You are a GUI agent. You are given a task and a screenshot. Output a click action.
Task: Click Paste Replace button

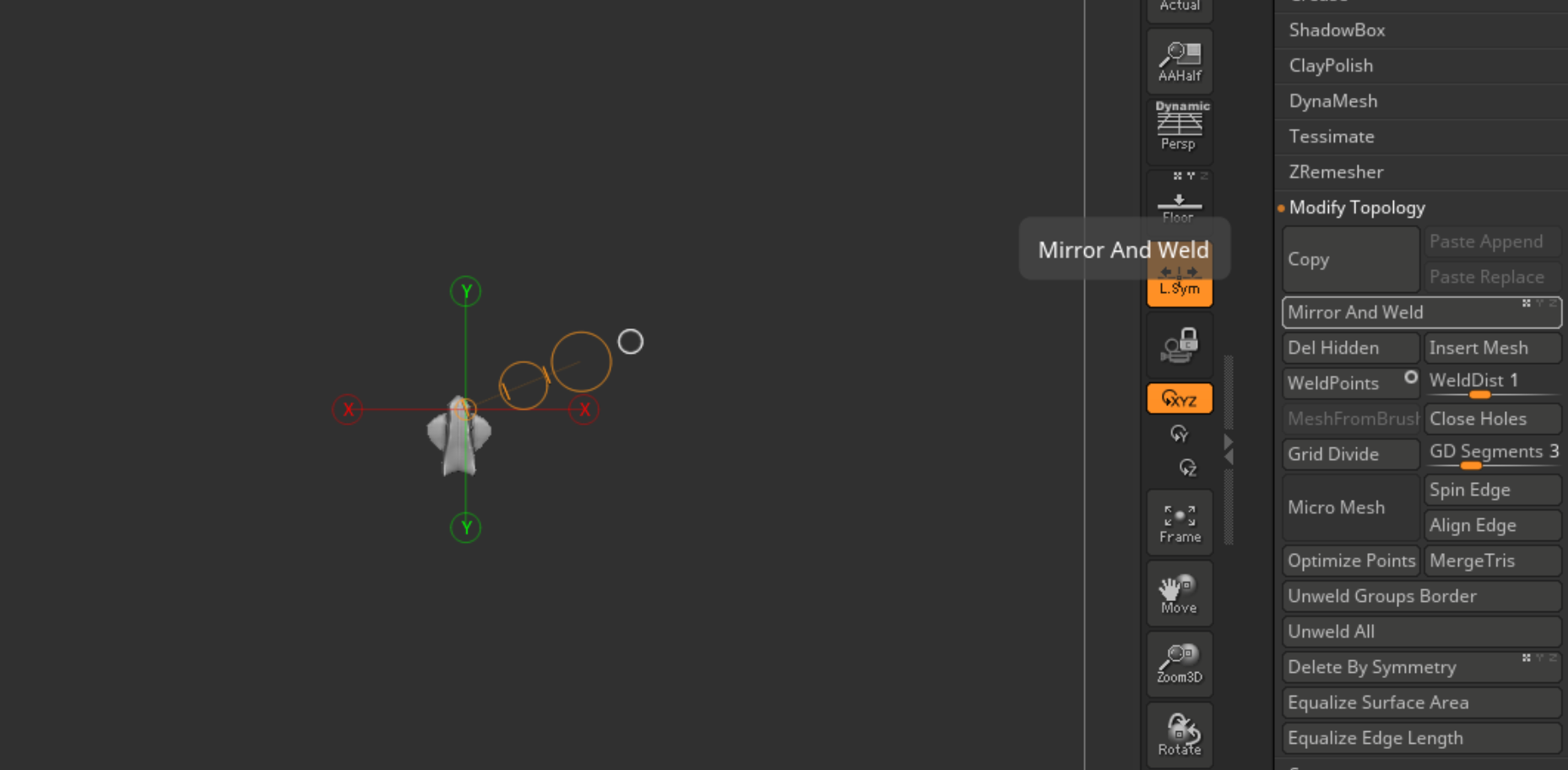click(x=1492, y=277)
